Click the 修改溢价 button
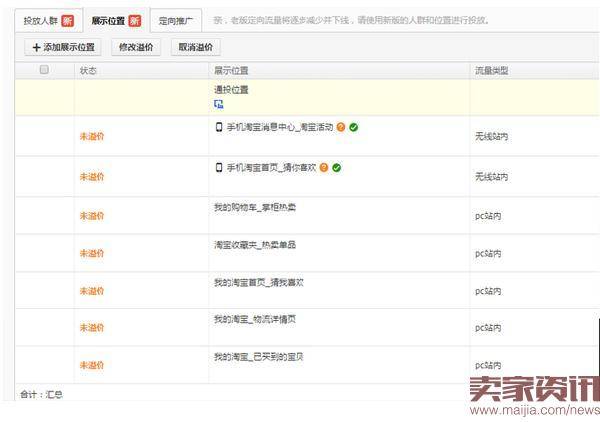Image resolution: width=600 pixels, height=422 pixels. 136,47
